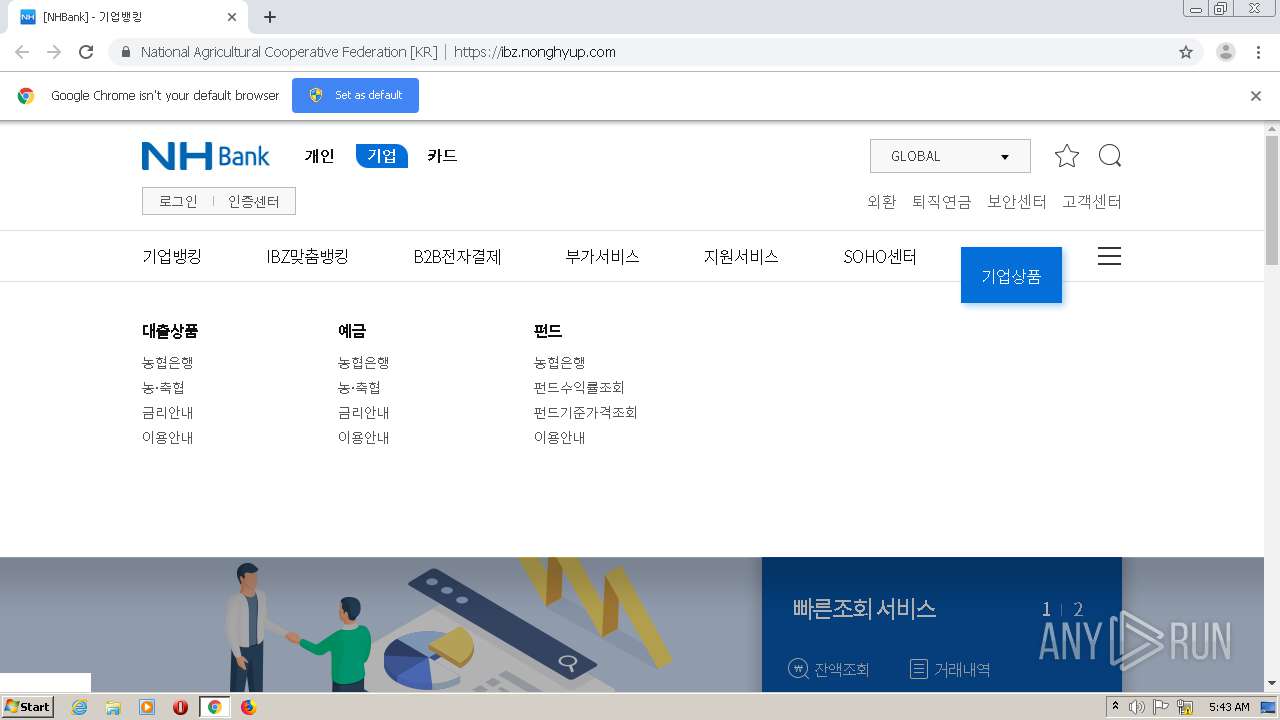Open the 펀드기준가격조회 link
1280x720 pixels.
point(585,412)
